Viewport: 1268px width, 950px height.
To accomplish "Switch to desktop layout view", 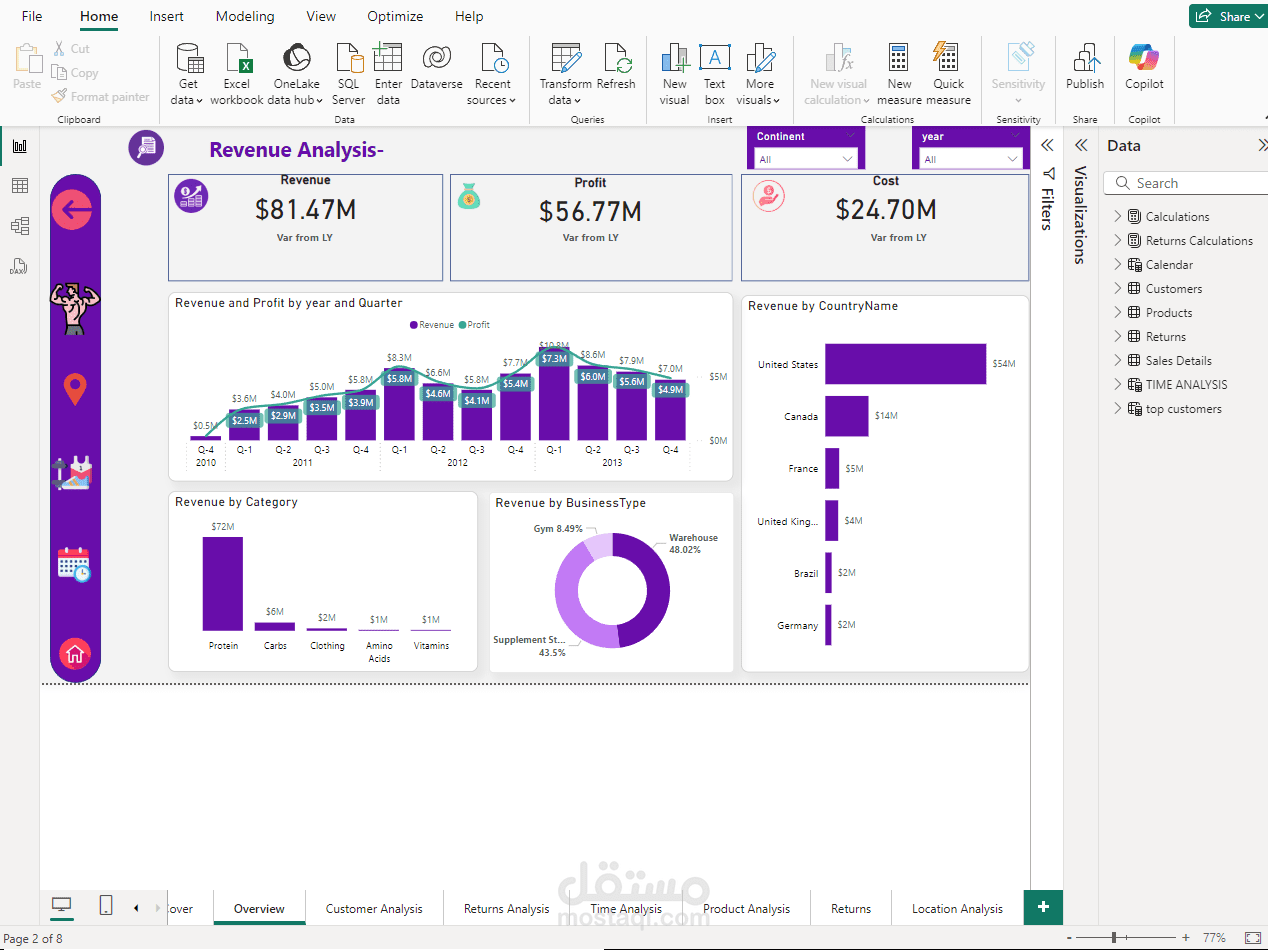I will tap(62, 906).
